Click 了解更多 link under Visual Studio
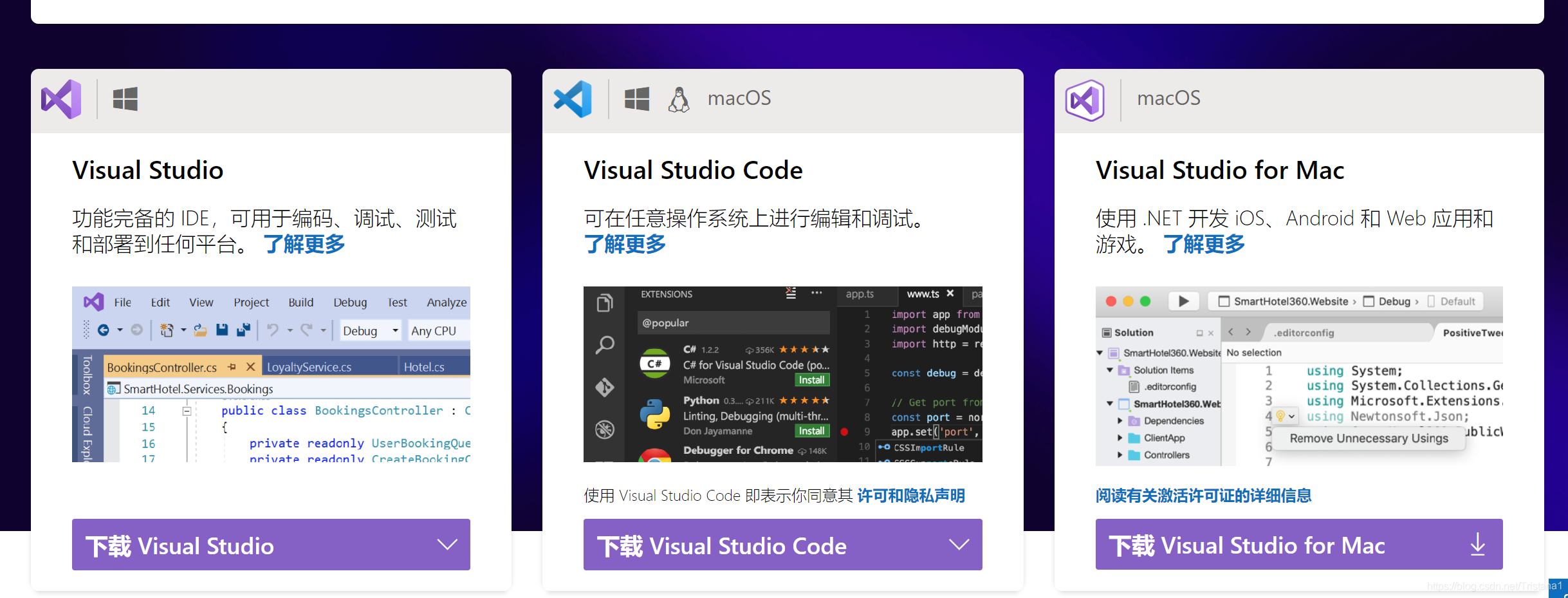1568x598 pixels. pos(304,245)
